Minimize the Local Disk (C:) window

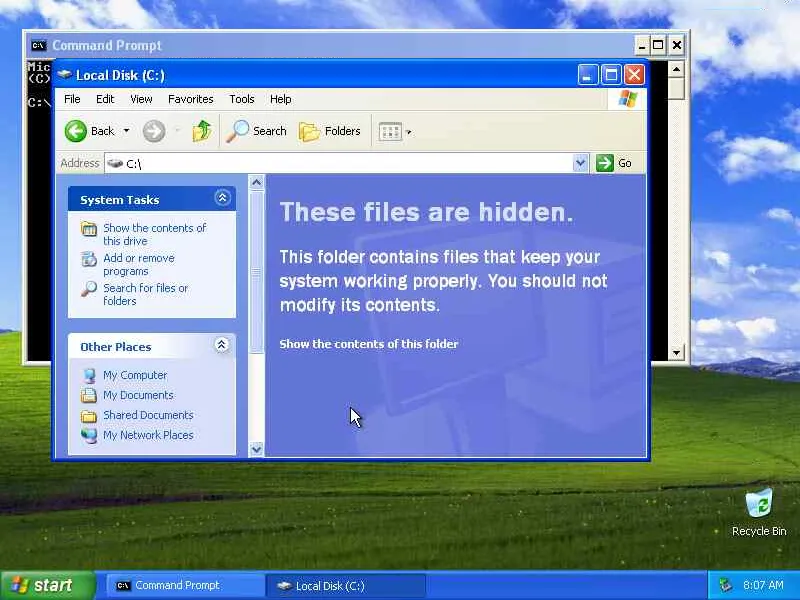tap(588, 75)
